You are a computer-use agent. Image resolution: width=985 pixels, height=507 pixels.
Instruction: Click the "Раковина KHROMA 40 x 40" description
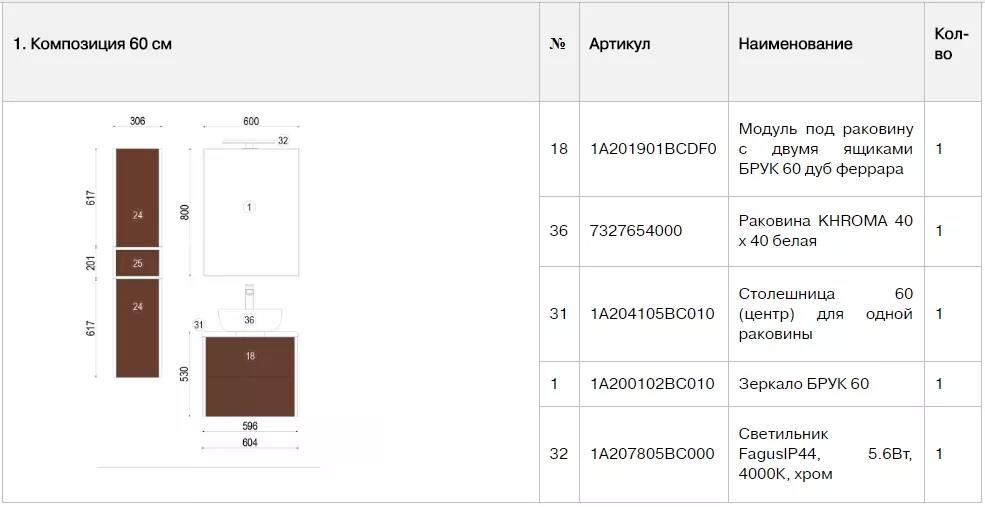point(825,231)
